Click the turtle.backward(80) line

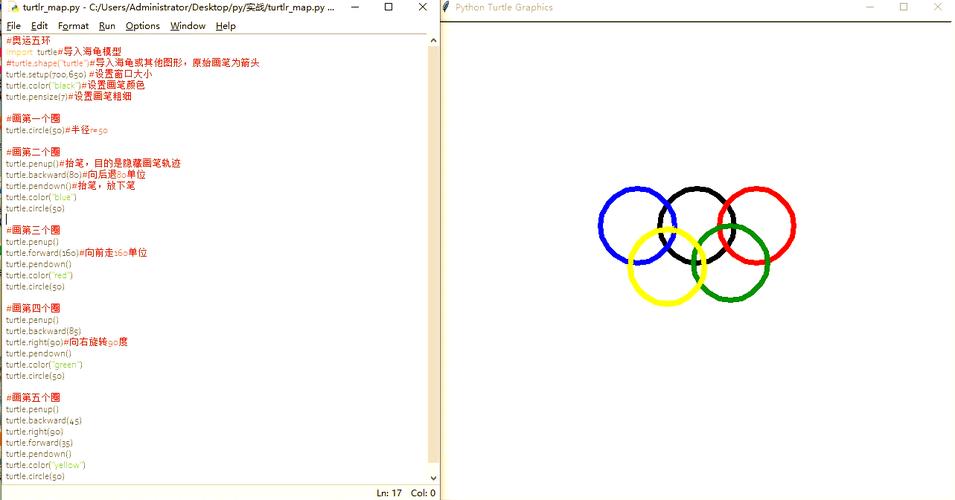[76, 174]
